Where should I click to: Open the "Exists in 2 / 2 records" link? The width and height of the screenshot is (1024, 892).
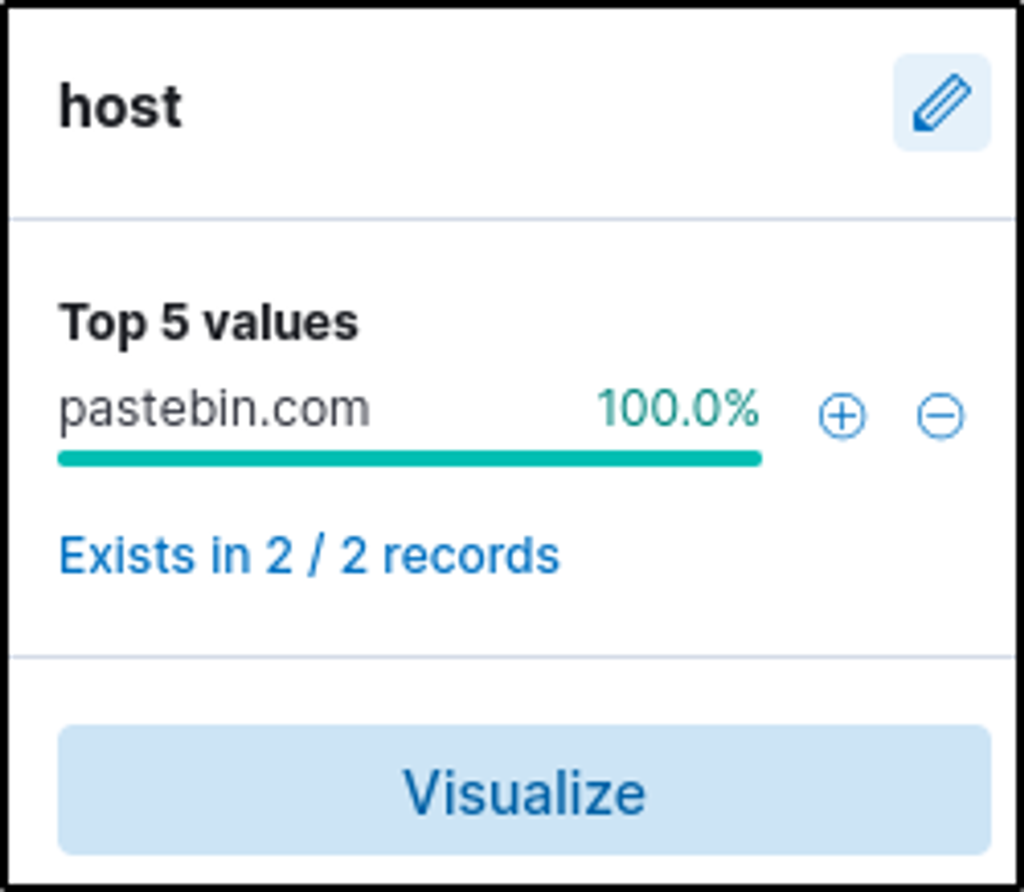click(309, 556)
